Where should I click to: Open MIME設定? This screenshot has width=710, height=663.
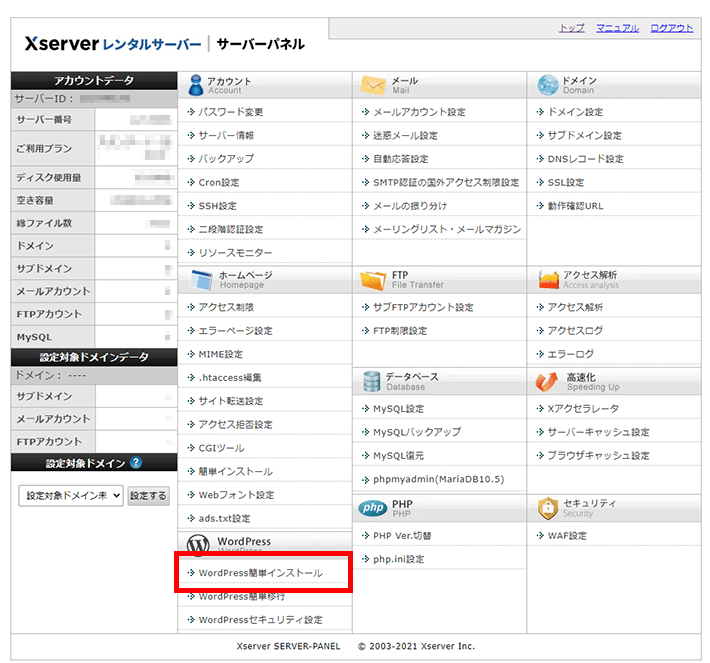point(221,354)
